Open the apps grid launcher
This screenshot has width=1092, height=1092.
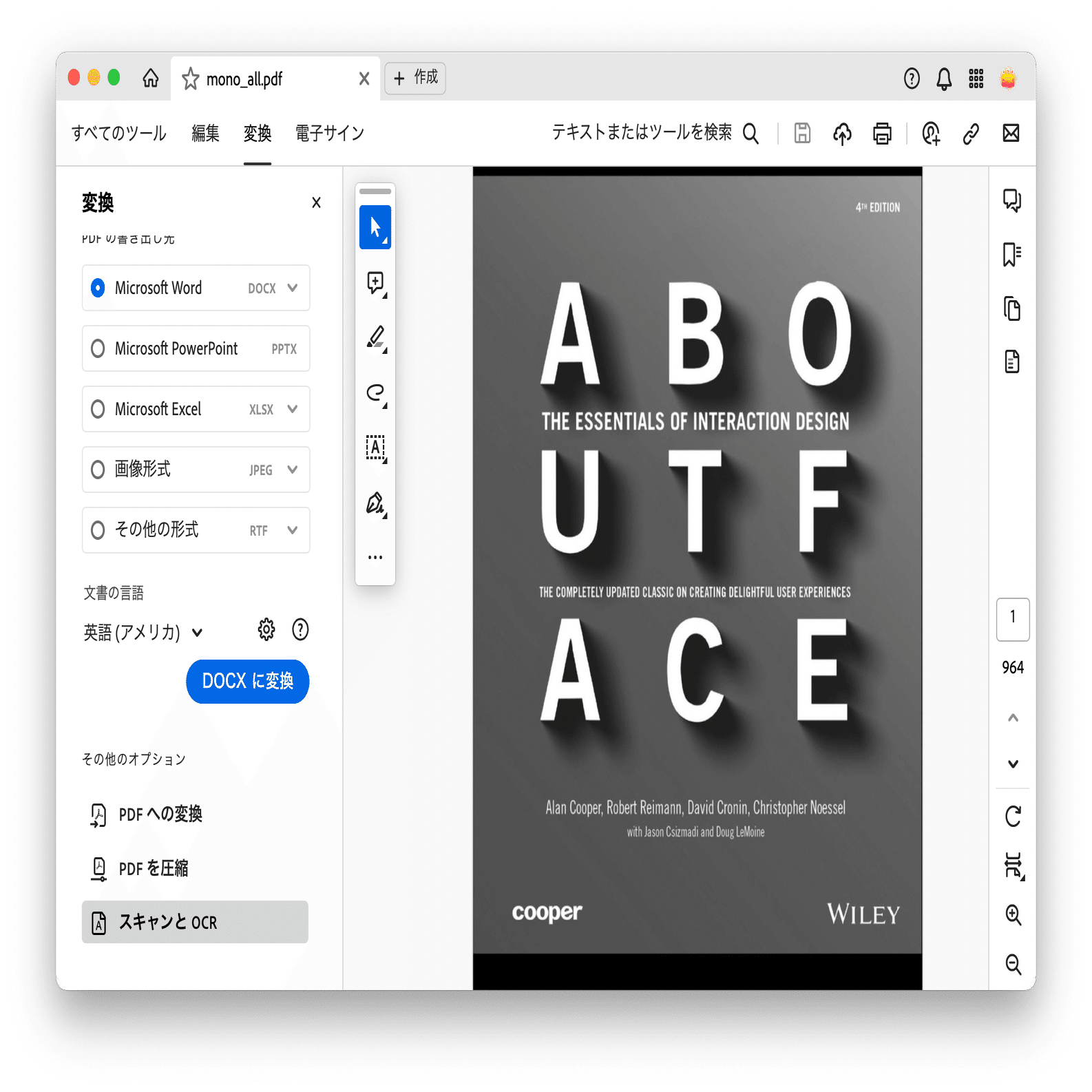click(x=976, y=78)
